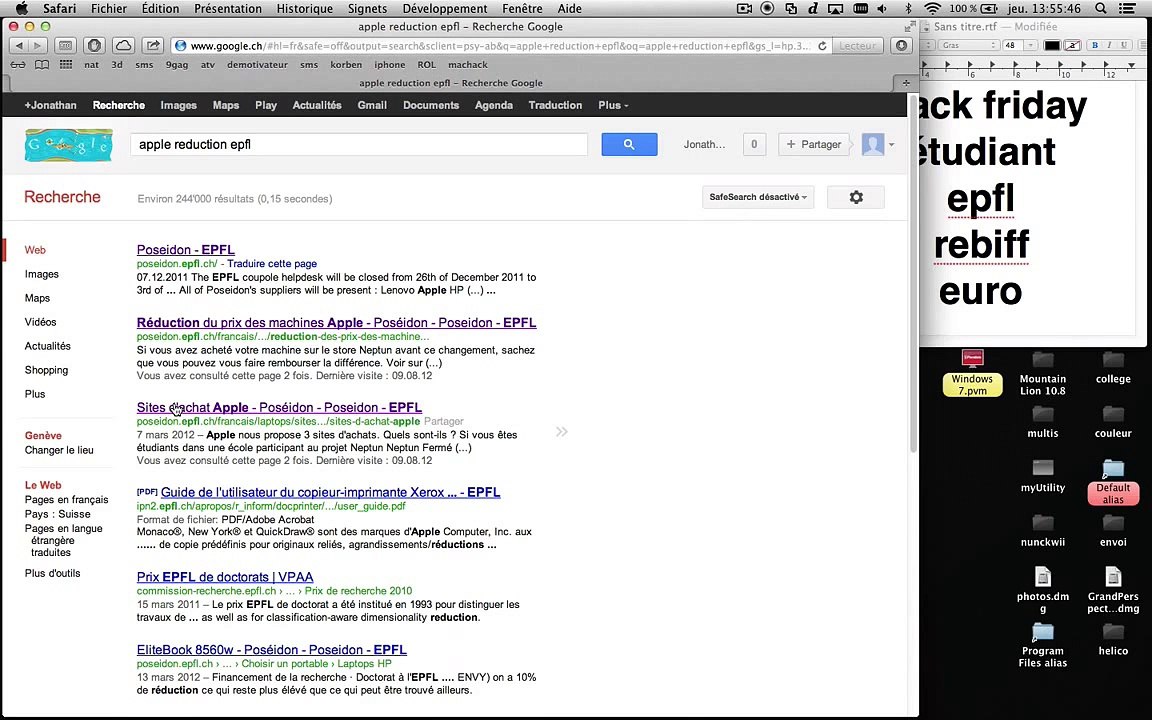This screenshot has height=720, width=1152.
Task: Select Shopping in the left sidebar
Action: pyautogui.click(x=46, y=370)
